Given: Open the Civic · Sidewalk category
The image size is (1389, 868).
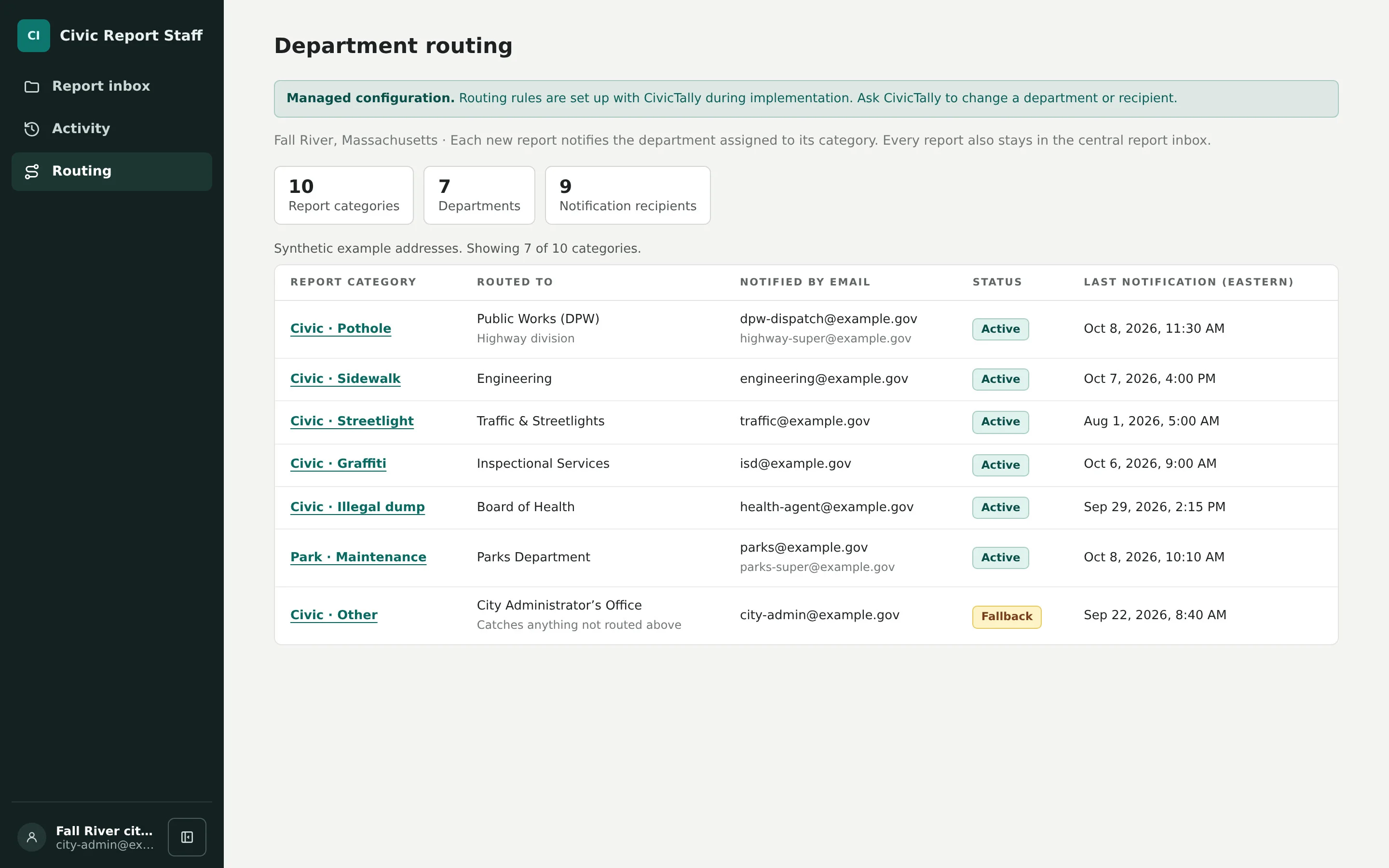Looking at the screenshot, I should 345,379.
